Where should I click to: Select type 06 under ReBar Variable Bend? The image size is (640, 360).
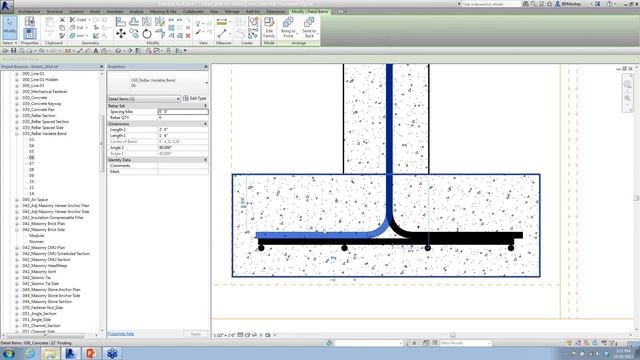tap(31, 158)
